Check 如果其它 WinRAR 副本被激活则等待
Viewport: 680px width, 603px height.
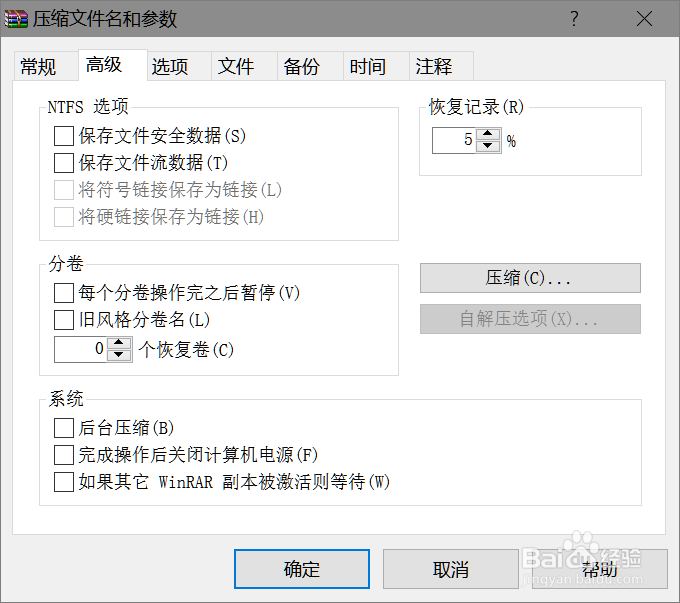[x=64, y=482]
